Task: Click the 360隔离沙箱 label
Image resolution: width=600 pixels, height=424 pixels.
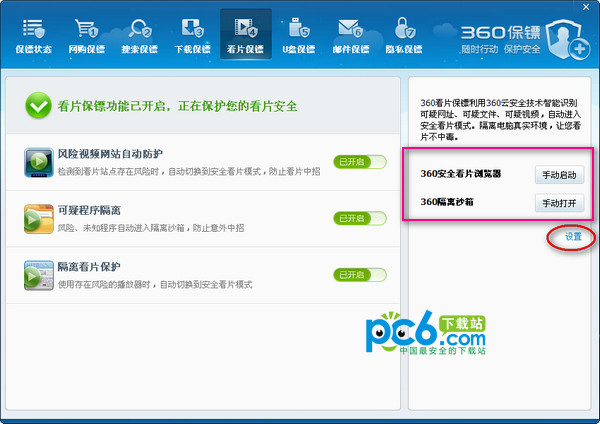Action: 447,202
